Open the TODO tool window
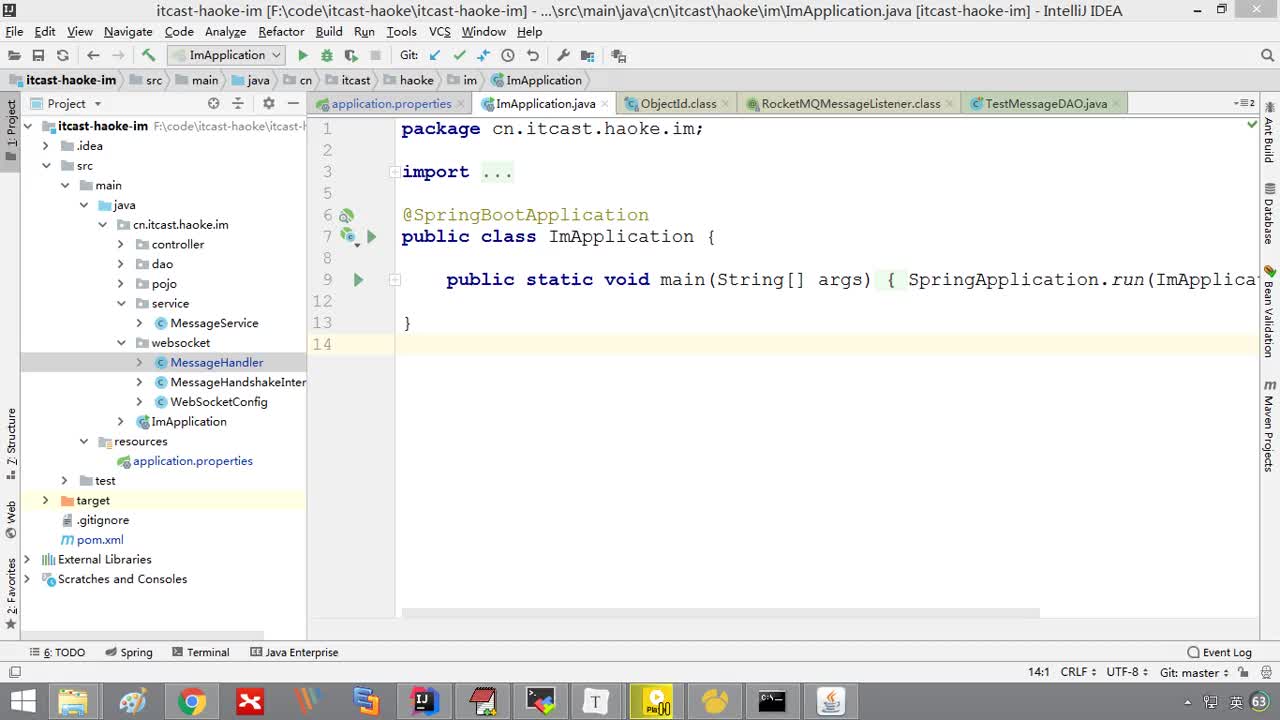 [x=58, y=652]
